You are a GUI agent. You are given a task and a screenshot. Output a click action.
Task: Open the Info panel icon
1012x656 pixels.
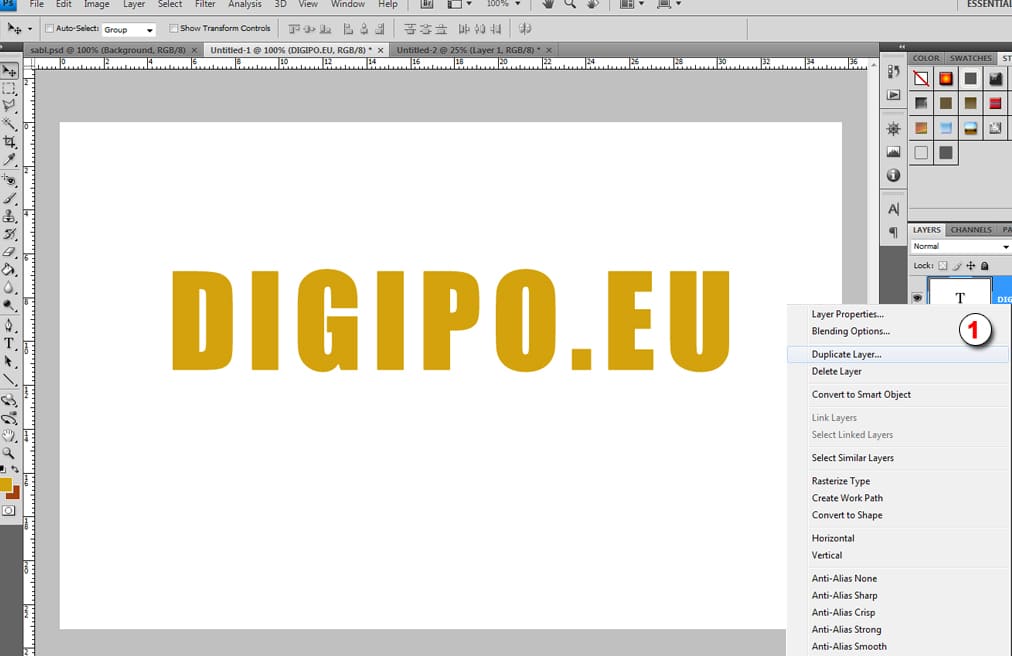point(893,175)
